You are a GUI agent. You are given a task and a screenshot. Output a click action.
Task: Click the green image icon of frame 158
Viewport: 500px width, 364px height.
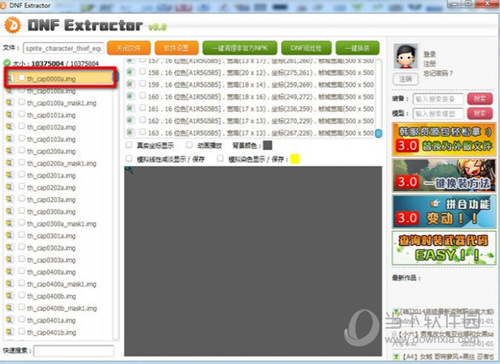(130, 72)
